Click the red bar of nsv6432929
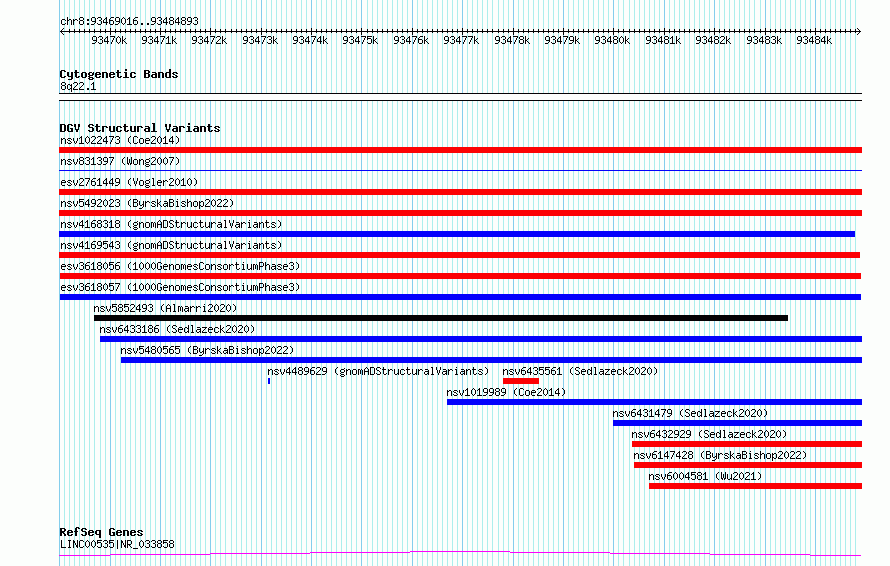 click(x=747, y=444)
